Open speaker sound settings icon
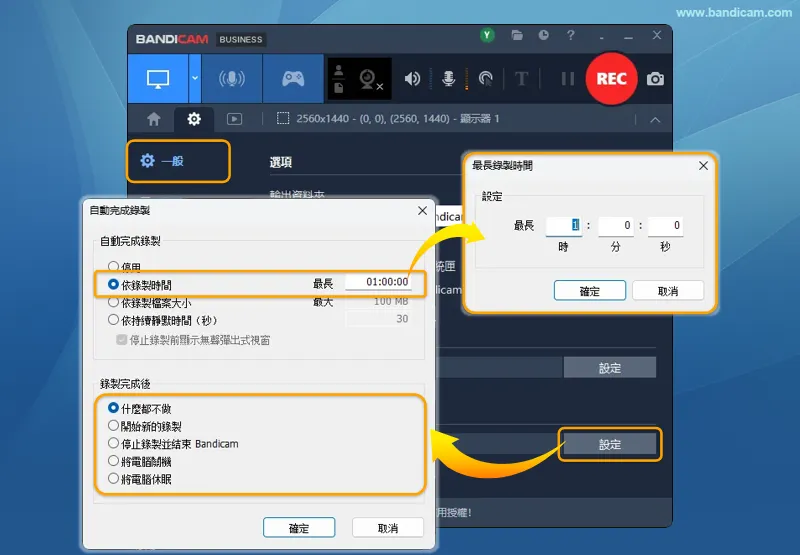The width and height of the screenshot is (800, 555). [x=412, y=79]
